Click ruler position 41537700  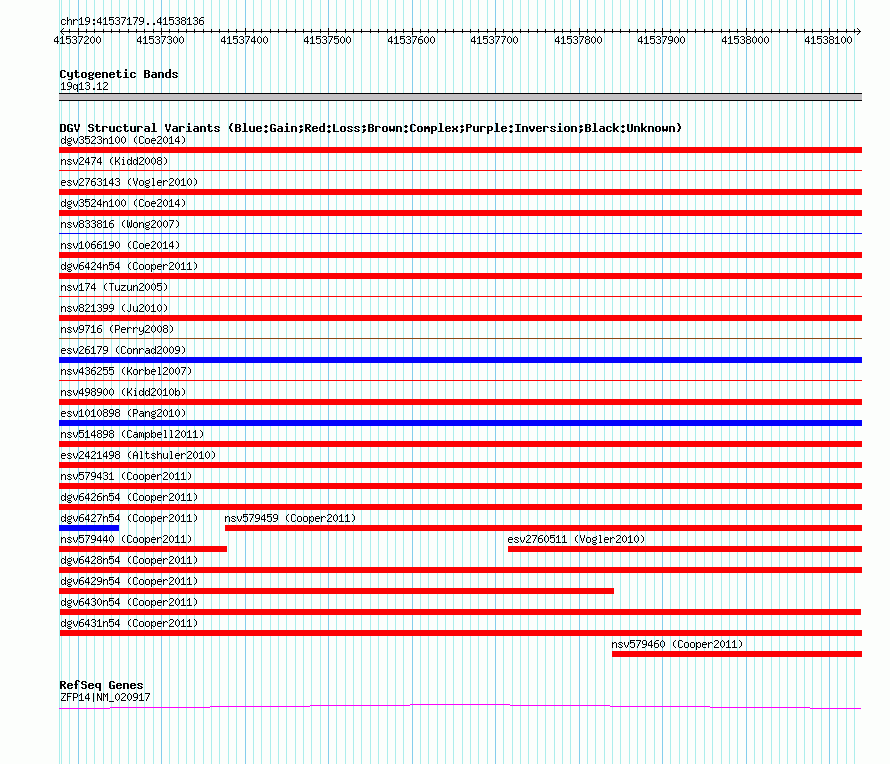pyautogui.click(x=494, y=40)
